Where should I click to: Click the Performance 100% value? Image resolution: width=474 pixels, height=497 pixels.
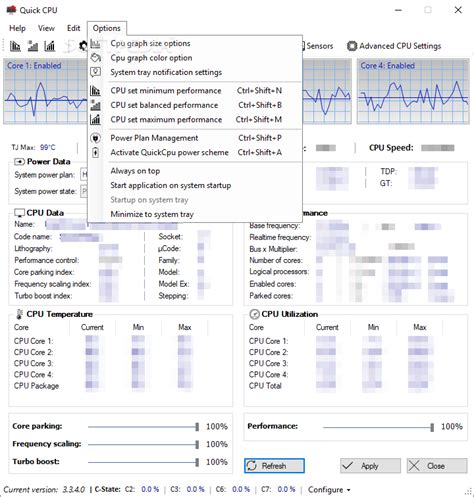pos(452,426)
